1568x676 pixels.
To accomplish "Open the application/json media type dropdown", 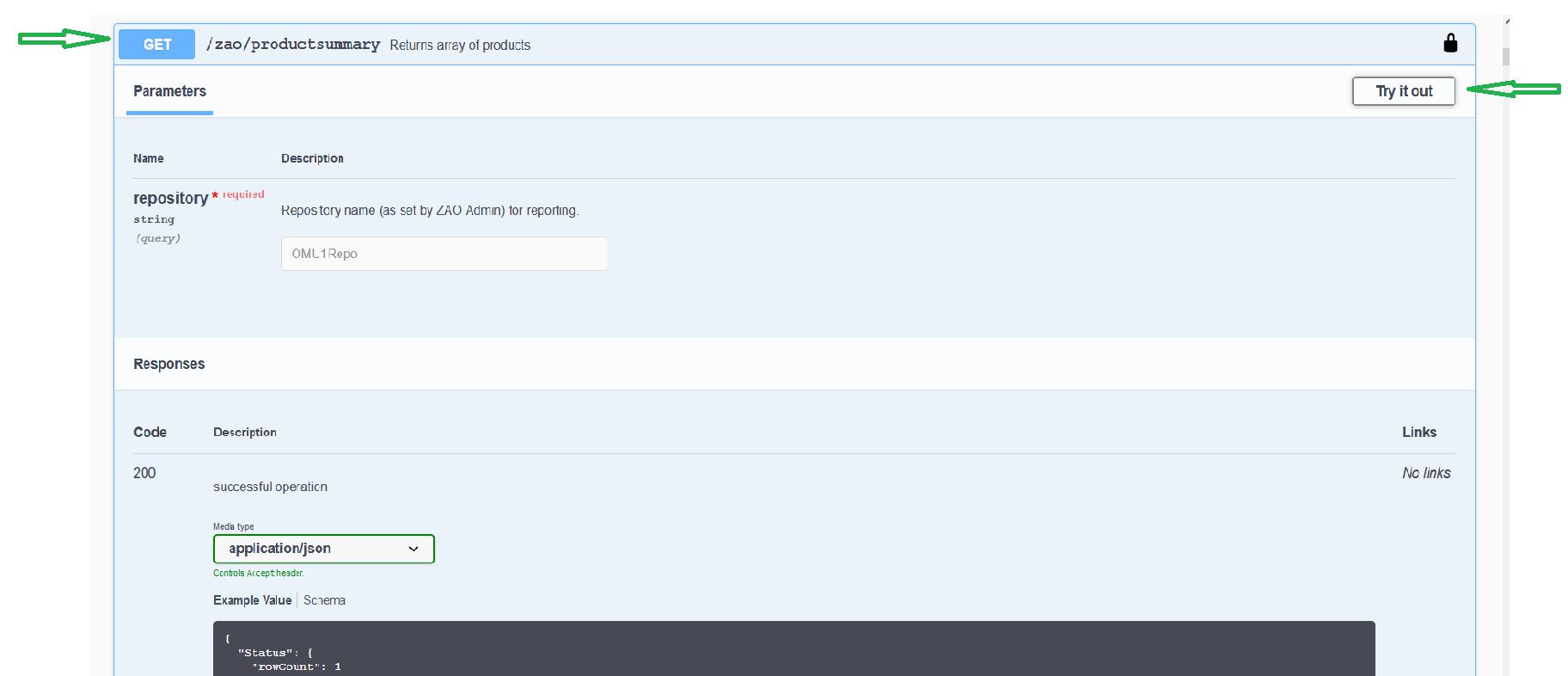I will pyautogui.click(x=324, y=549).
